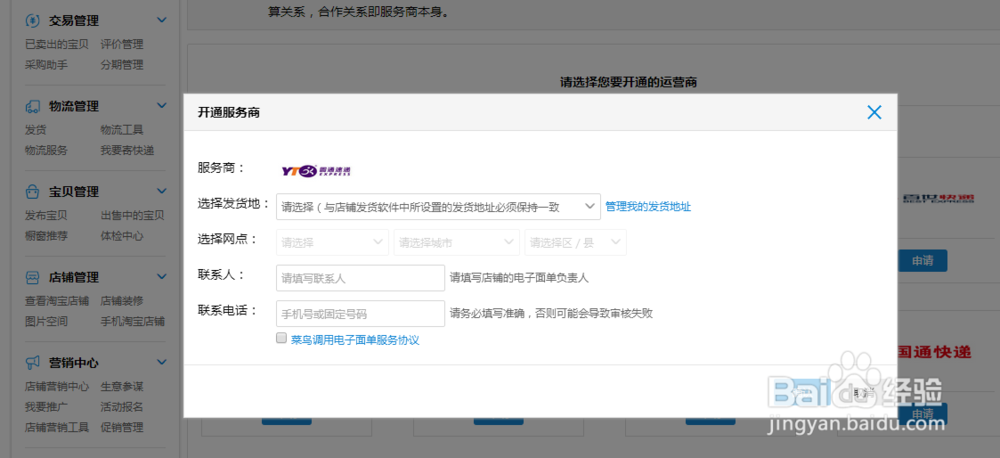The image size is (1000, 458).
Task: Click the YTO 圆通速递 logo
Action: point(316,170)
